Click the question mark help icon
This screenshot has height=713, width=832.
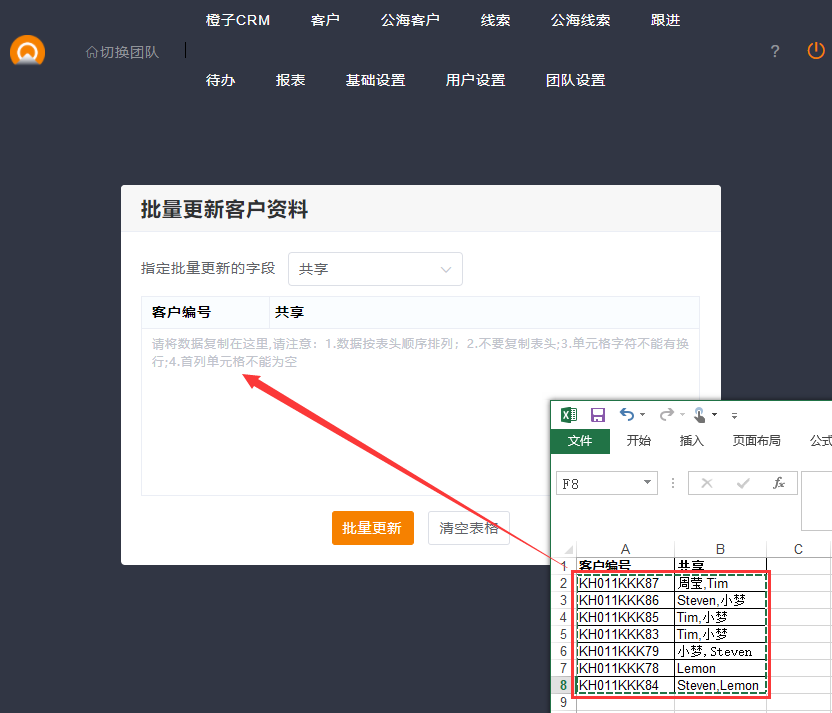click(775, 52)
